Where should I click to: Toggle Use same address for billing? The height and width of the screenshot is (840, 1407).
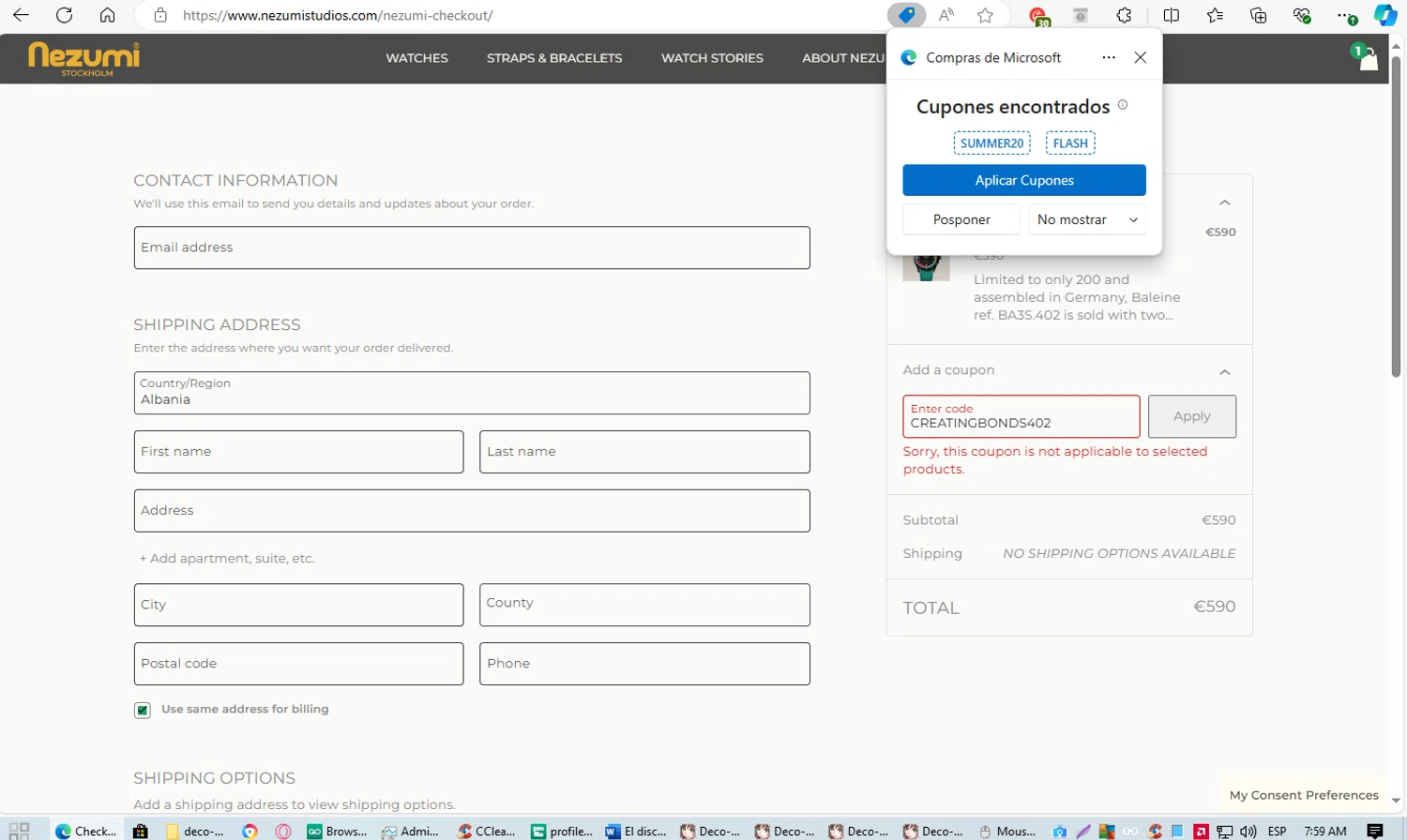point(143,710)
